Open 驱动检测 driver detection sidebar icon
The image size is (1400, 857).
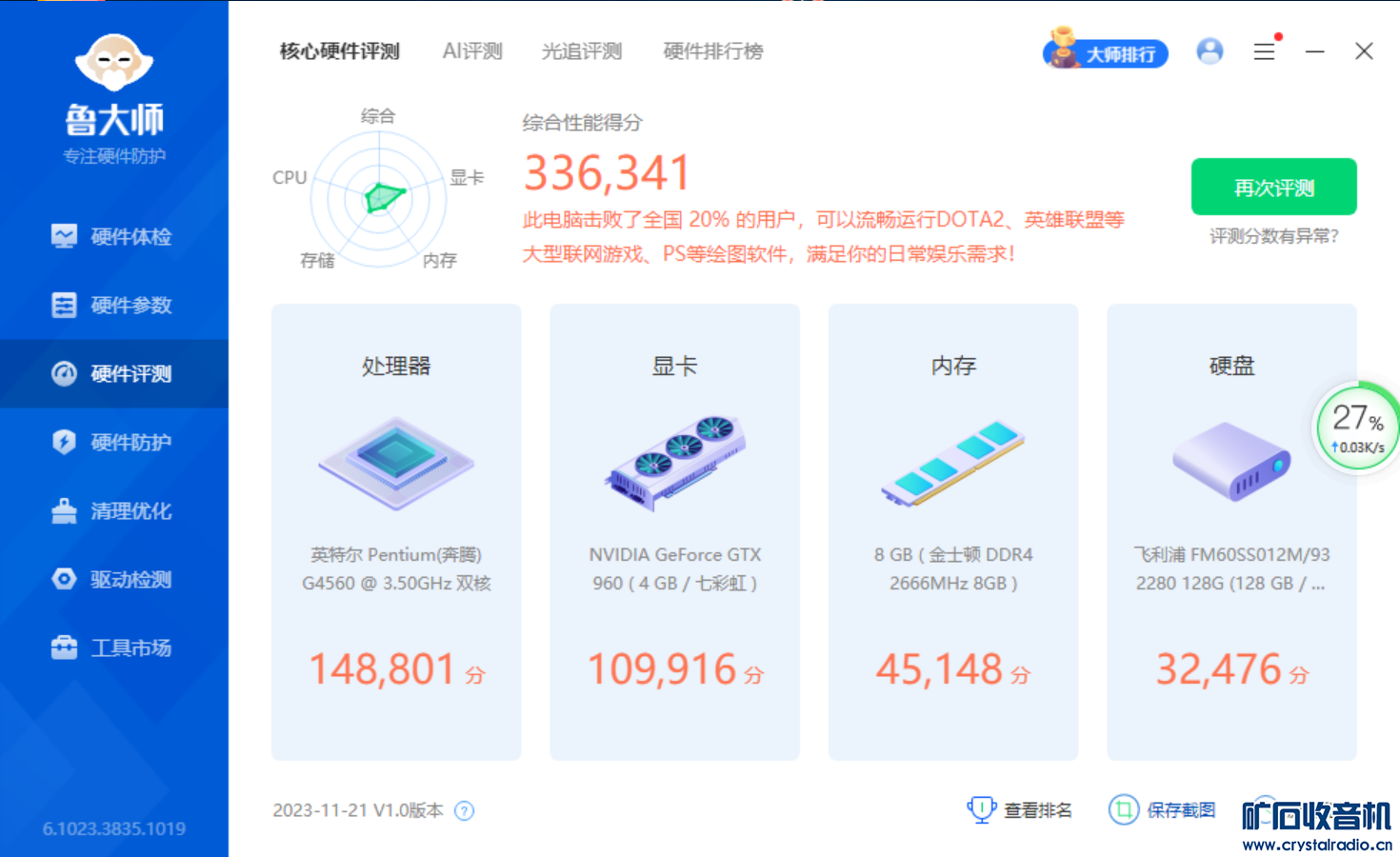(64, 579)
